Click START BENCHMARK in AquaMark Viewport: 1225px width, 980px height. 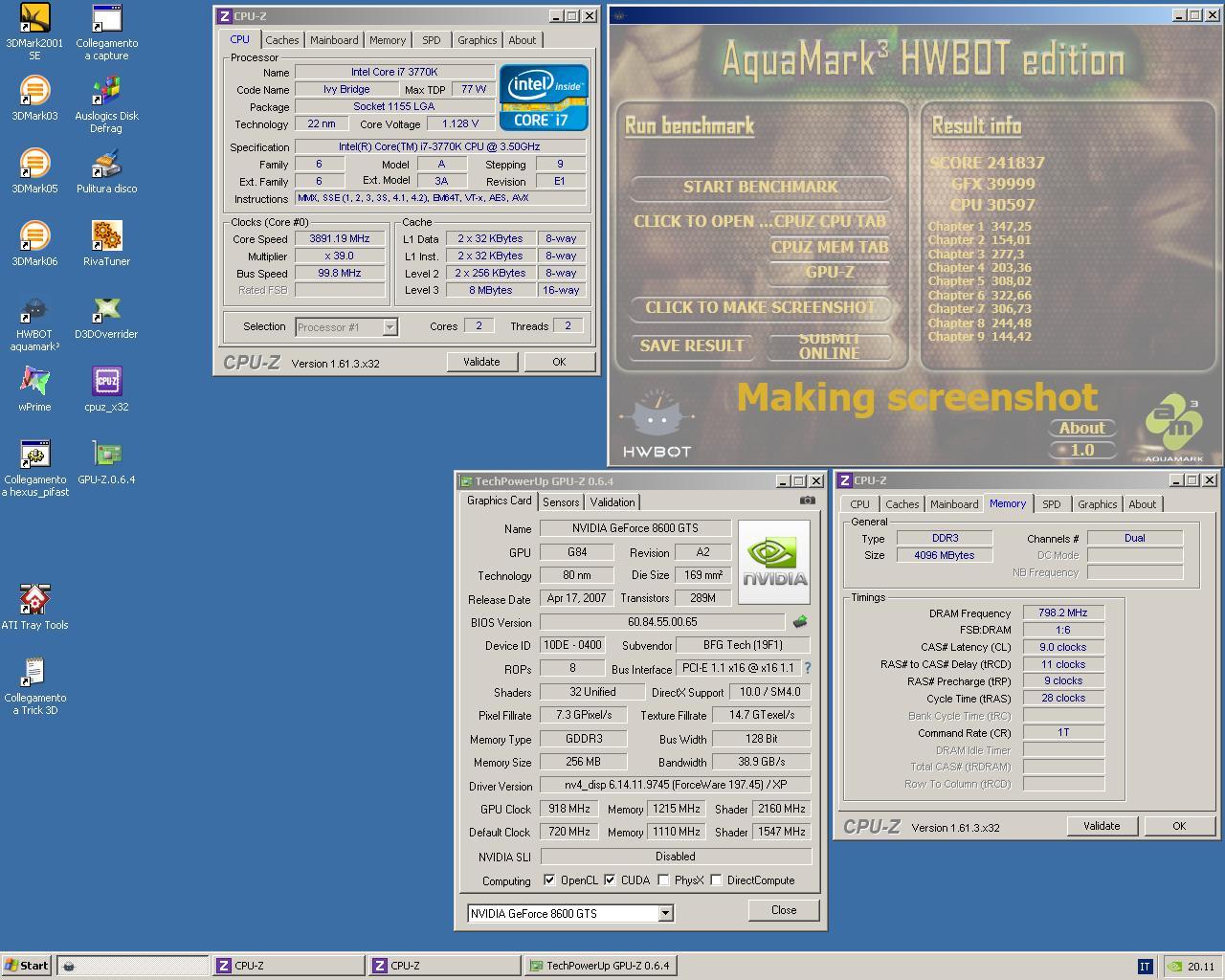click(x=761, y=187)
